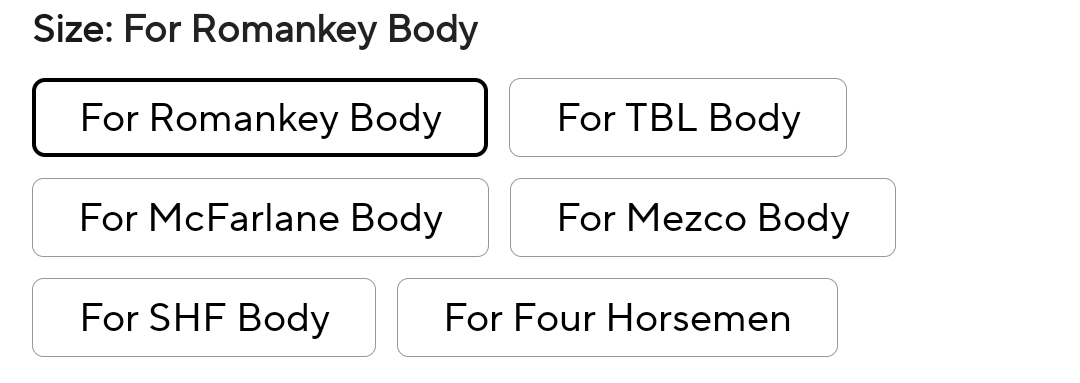Switch size to Mezco Body
Image resolution: width=1080 pixels, height=383 pixels.
click(x=703, y=218)
